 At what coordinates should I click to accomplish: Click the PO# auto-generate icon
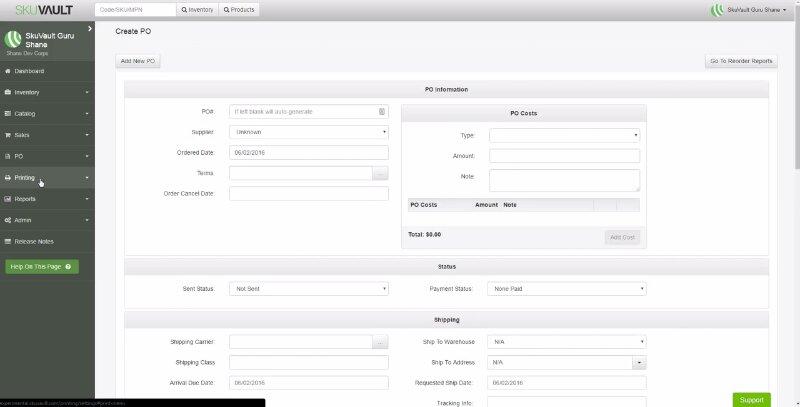[382, 111]
